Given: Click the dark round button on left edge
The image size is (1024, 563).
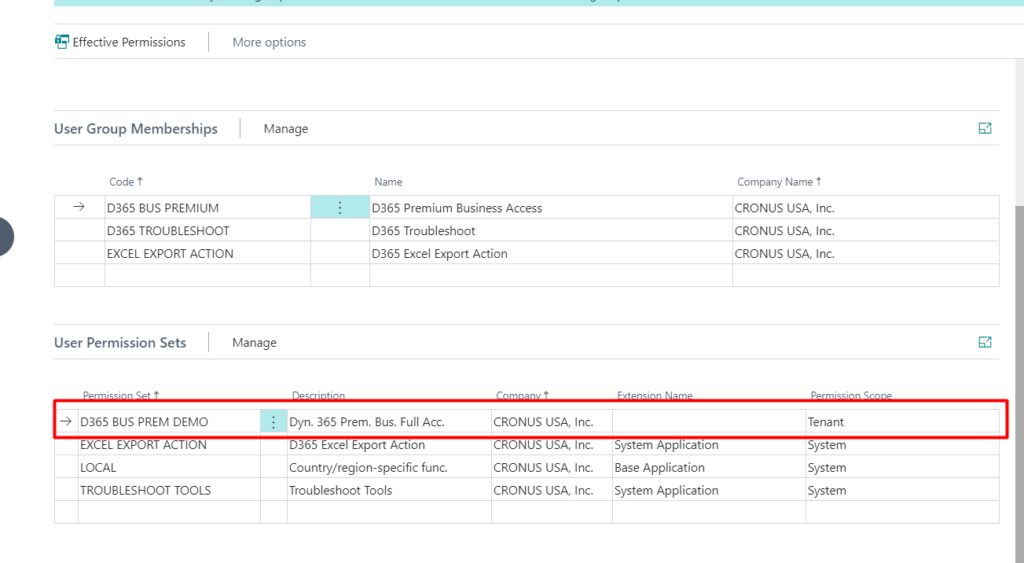Looking at the screenshot, I should pos(4,236).
